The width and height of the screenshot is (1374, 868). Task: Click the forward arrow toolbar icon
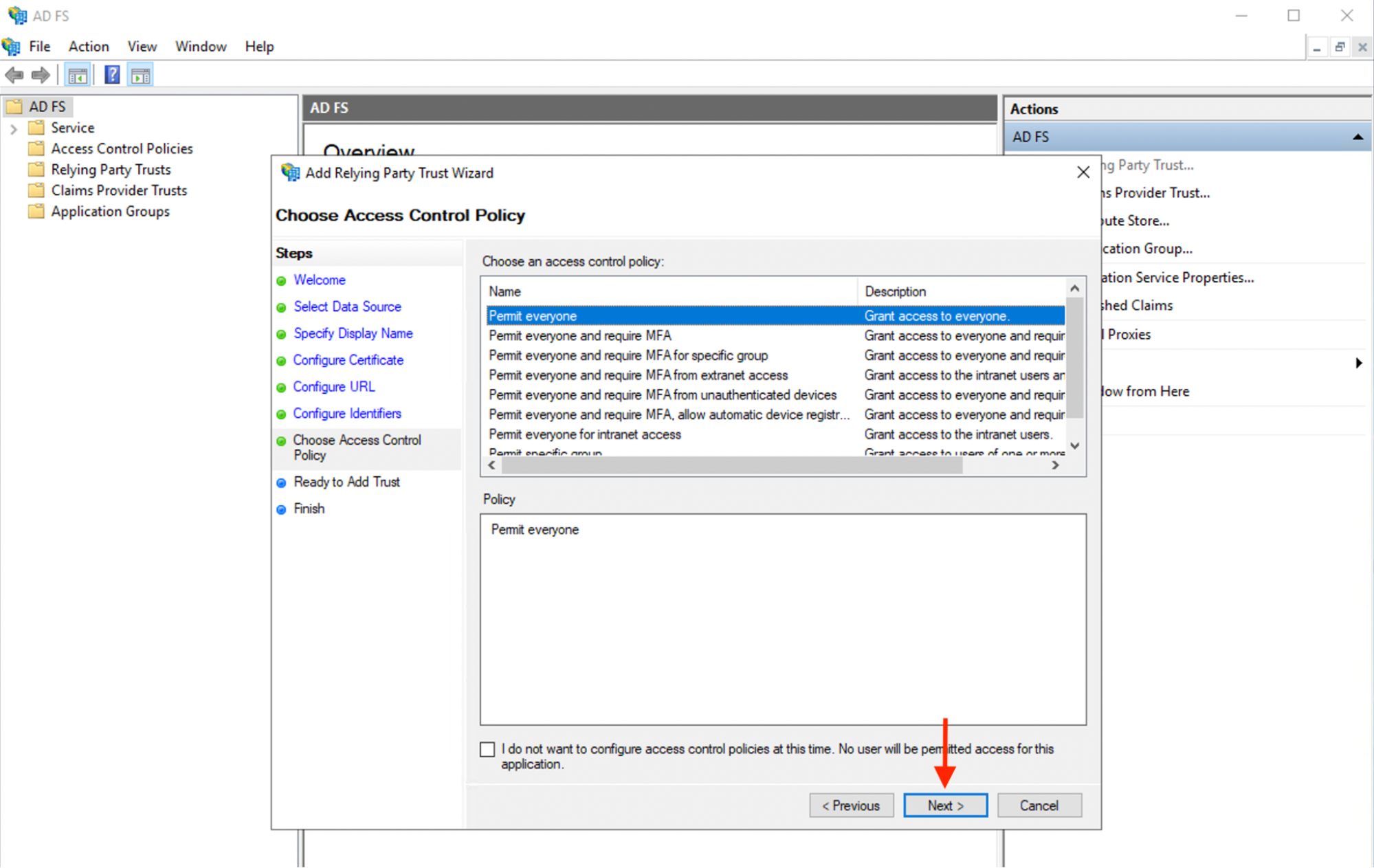tap(41, 75)
